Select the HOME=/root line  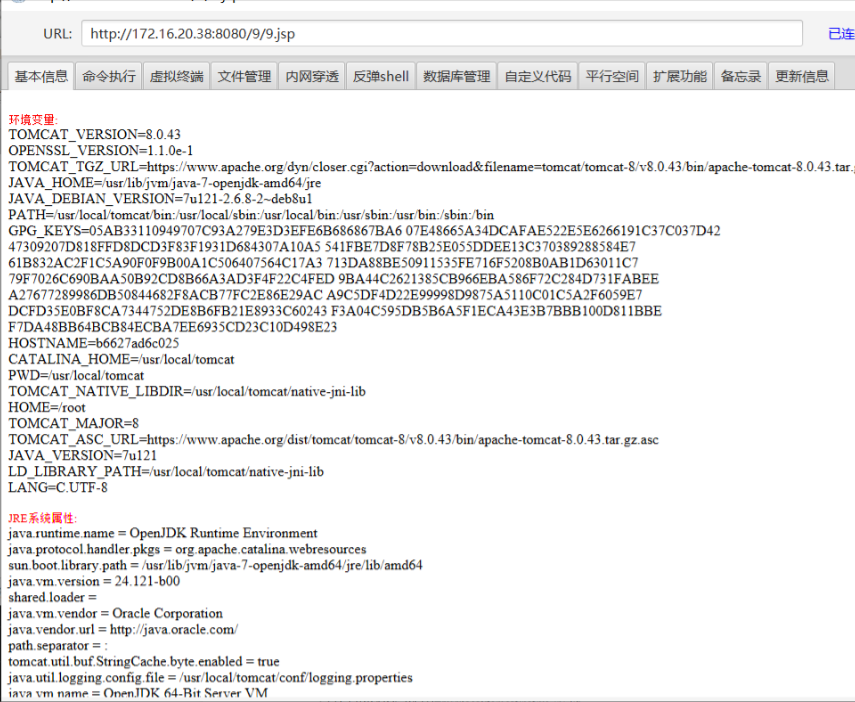coord(47,407)
